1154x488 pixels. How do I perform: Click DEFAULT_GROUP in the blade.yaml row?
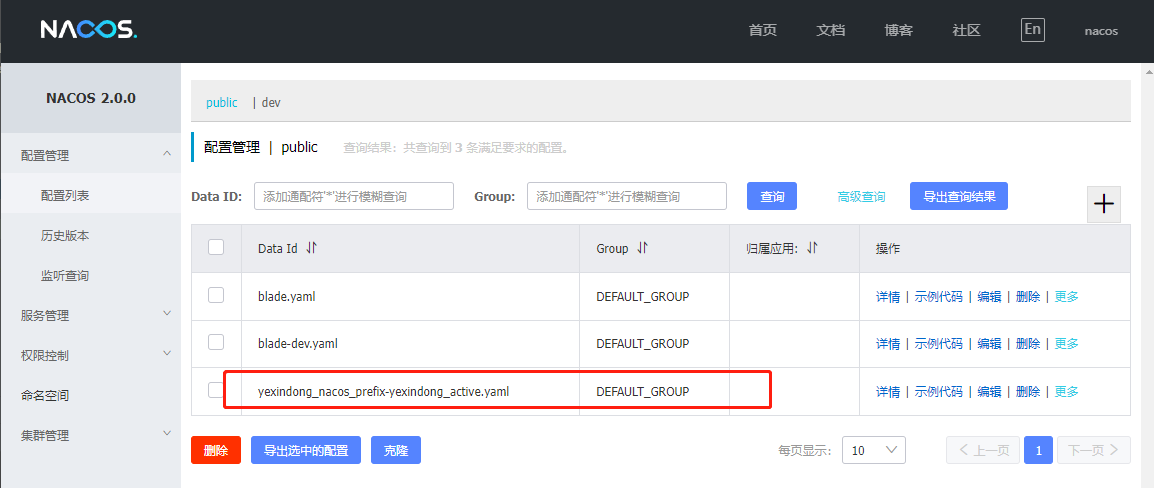tap(643, 297)
